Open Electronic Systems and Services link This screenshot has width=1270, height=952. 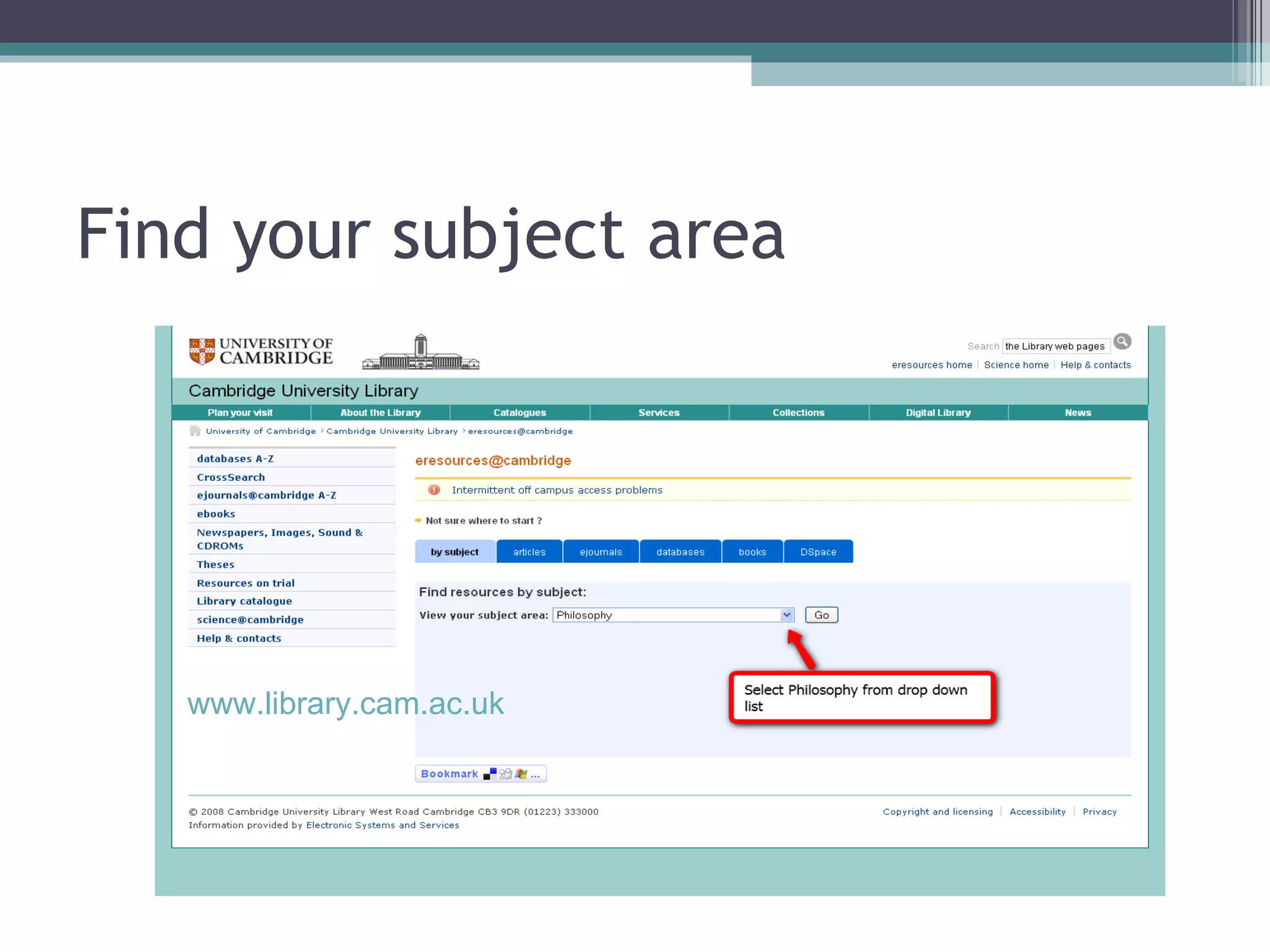pyautogui.click(x=383, y=826)
